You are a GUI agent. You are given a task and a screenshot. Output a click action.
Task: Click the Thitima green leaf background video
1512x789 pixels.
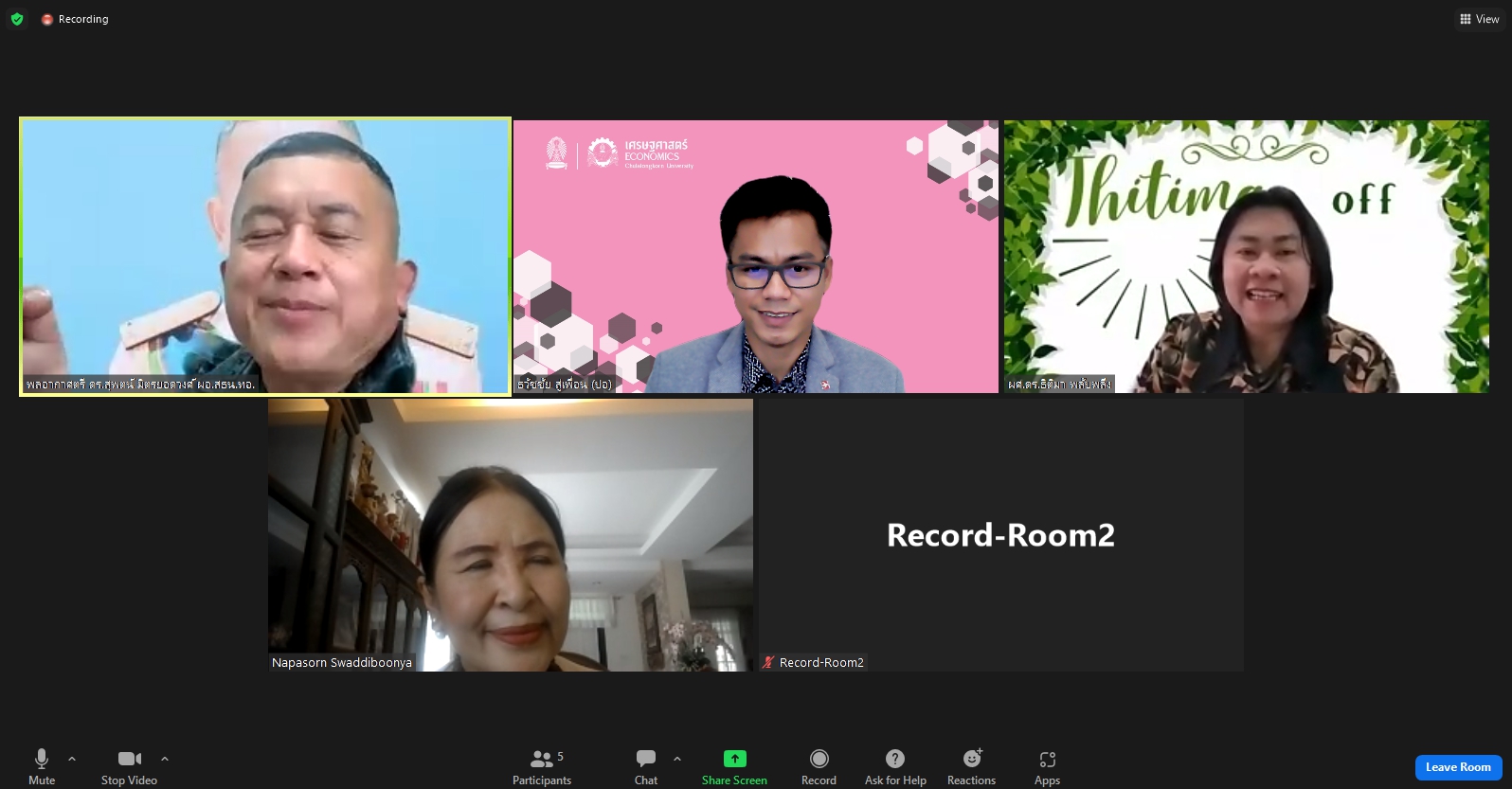pyautogui.click(x=1246, y=256)
